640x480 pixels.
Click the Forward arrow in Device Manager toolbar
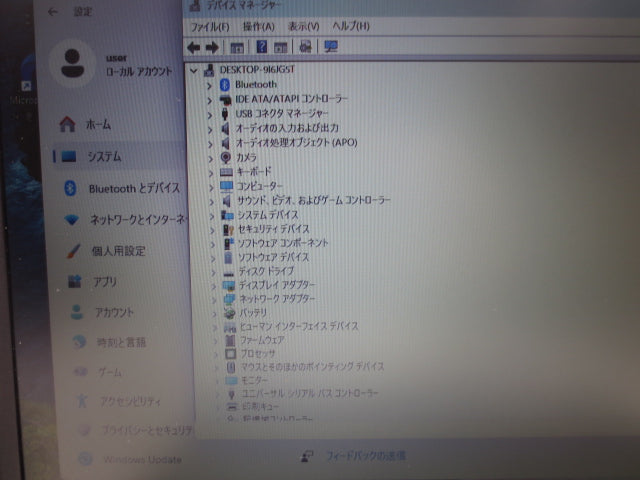pyautogui.click(x=212, y=48)
